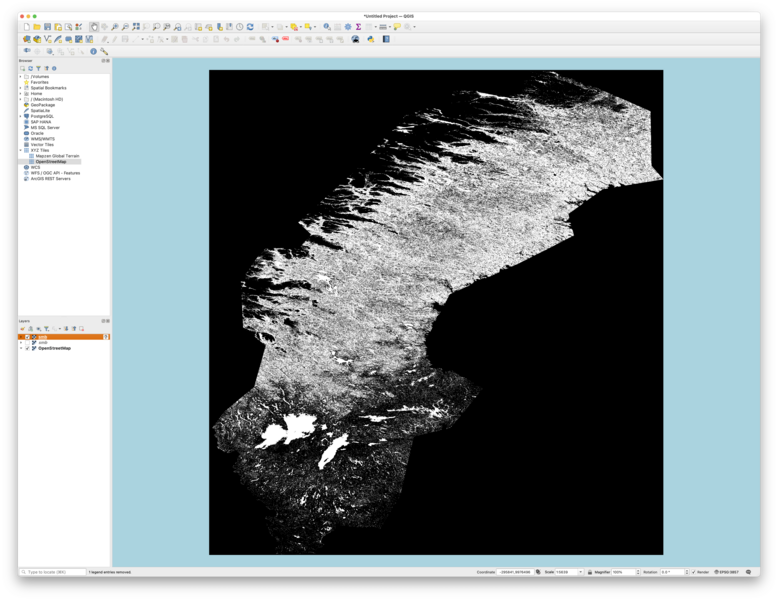
Task: Select SpatiaLite in the Browser tree
Action: [40, 111]
